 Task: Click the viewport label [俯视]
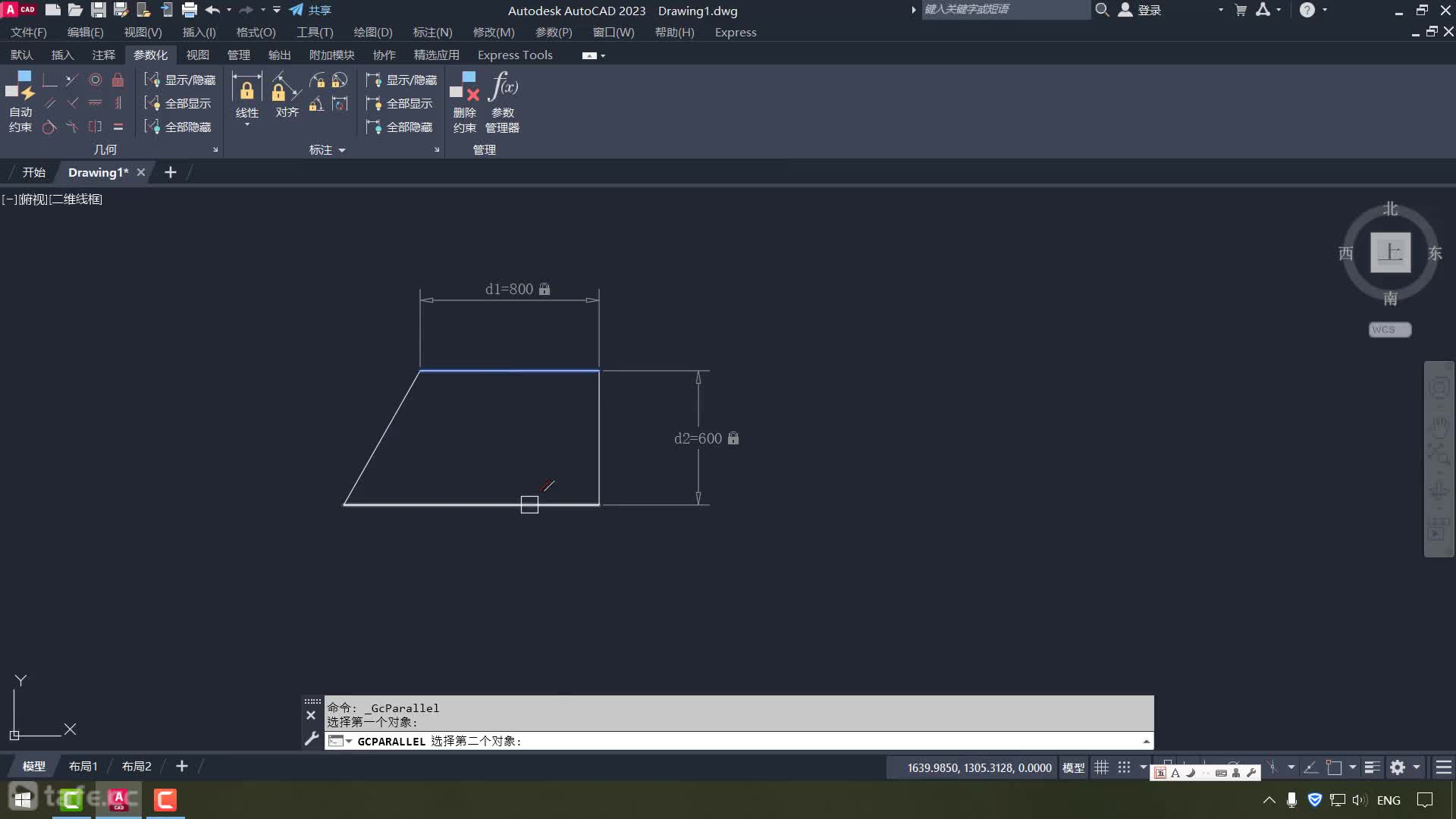click(x=33, y=199)
